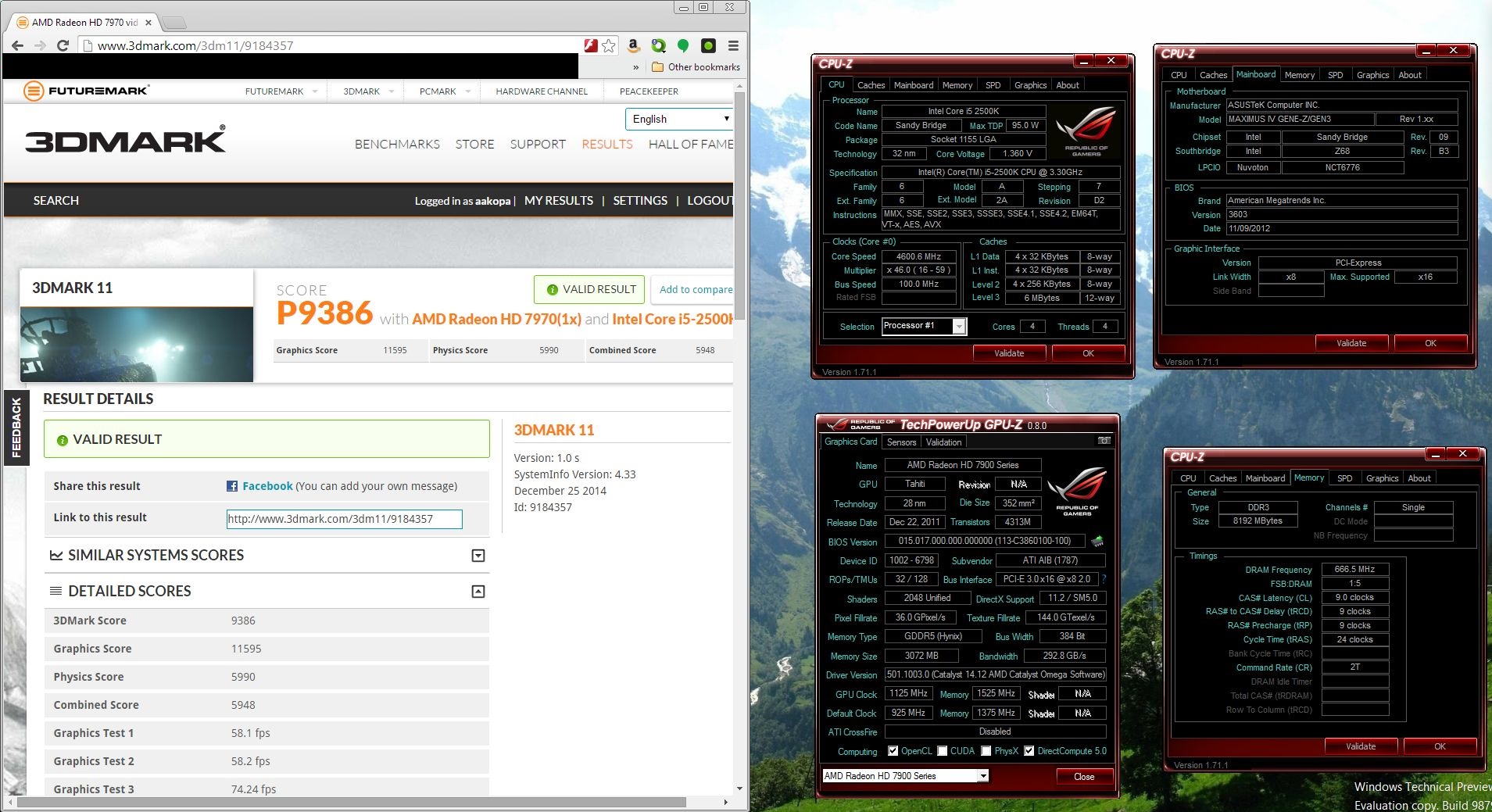The image size is (1492, 812).
Task: Open the GPU-Z graphics card selector dropdown
Action: click(x=983, y=776)
